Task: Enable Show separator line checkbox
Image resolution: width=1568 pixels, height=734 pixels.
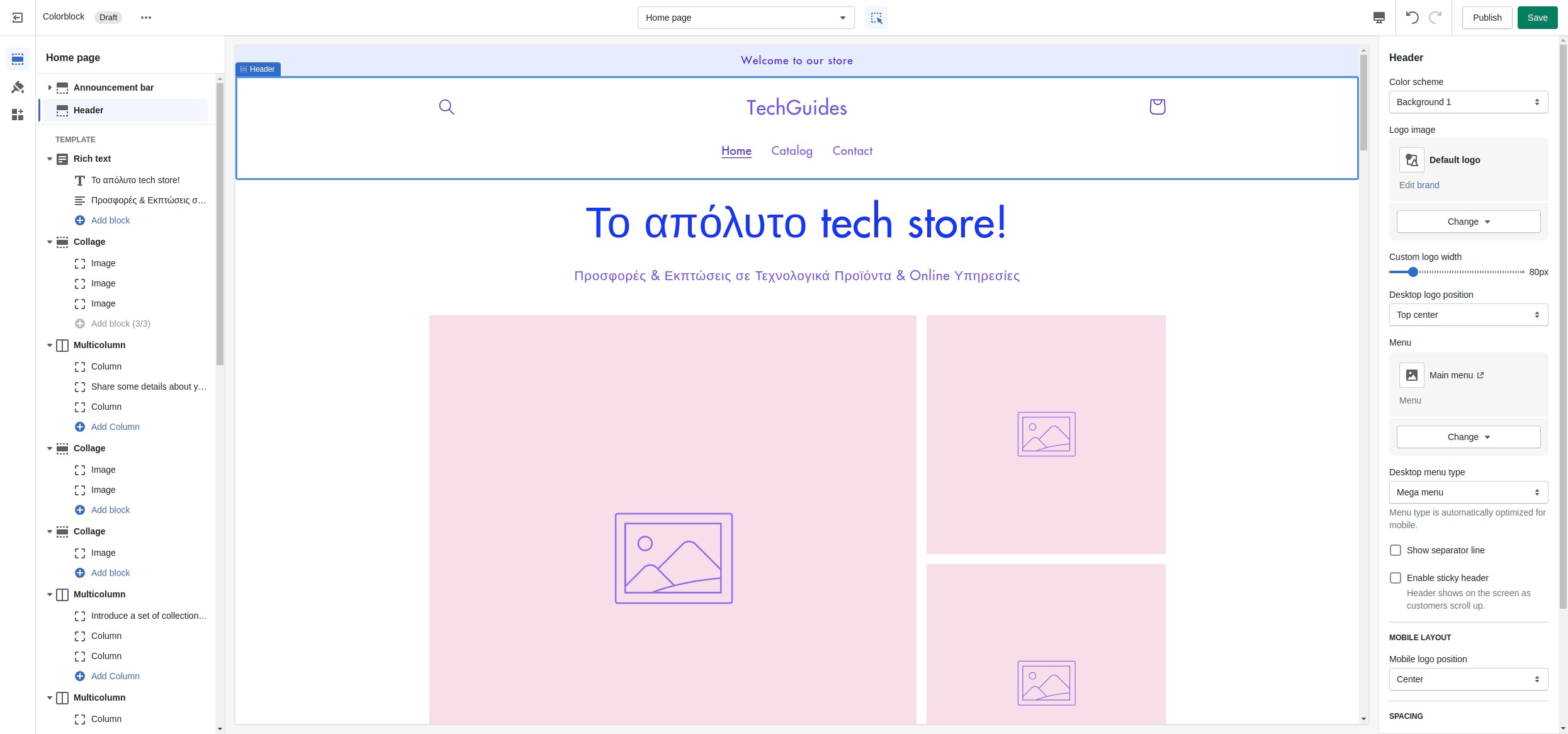Action: click(1396, 550)
